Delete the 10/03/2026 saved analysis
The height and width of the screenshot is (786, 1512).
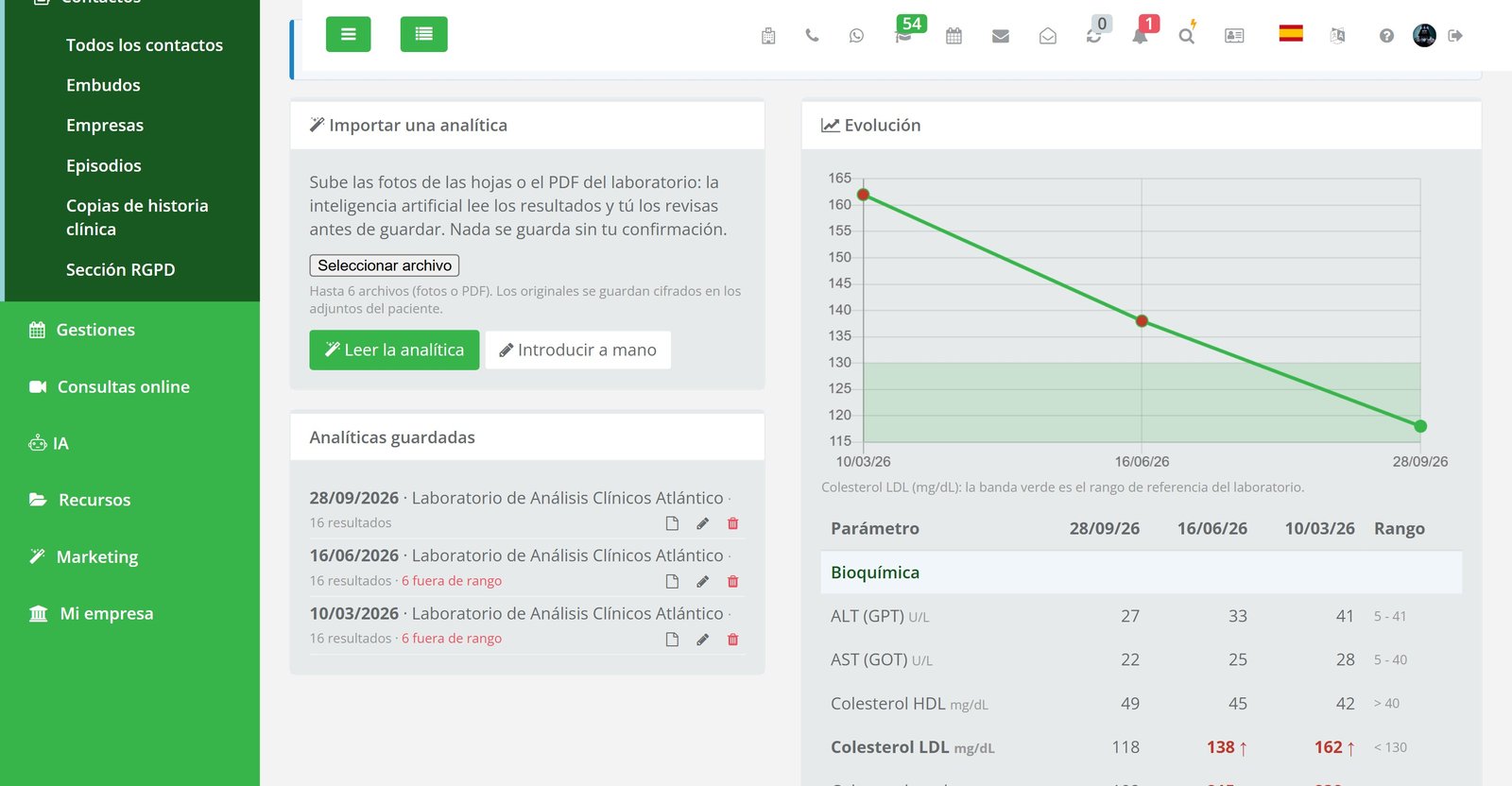coord(732,640)
